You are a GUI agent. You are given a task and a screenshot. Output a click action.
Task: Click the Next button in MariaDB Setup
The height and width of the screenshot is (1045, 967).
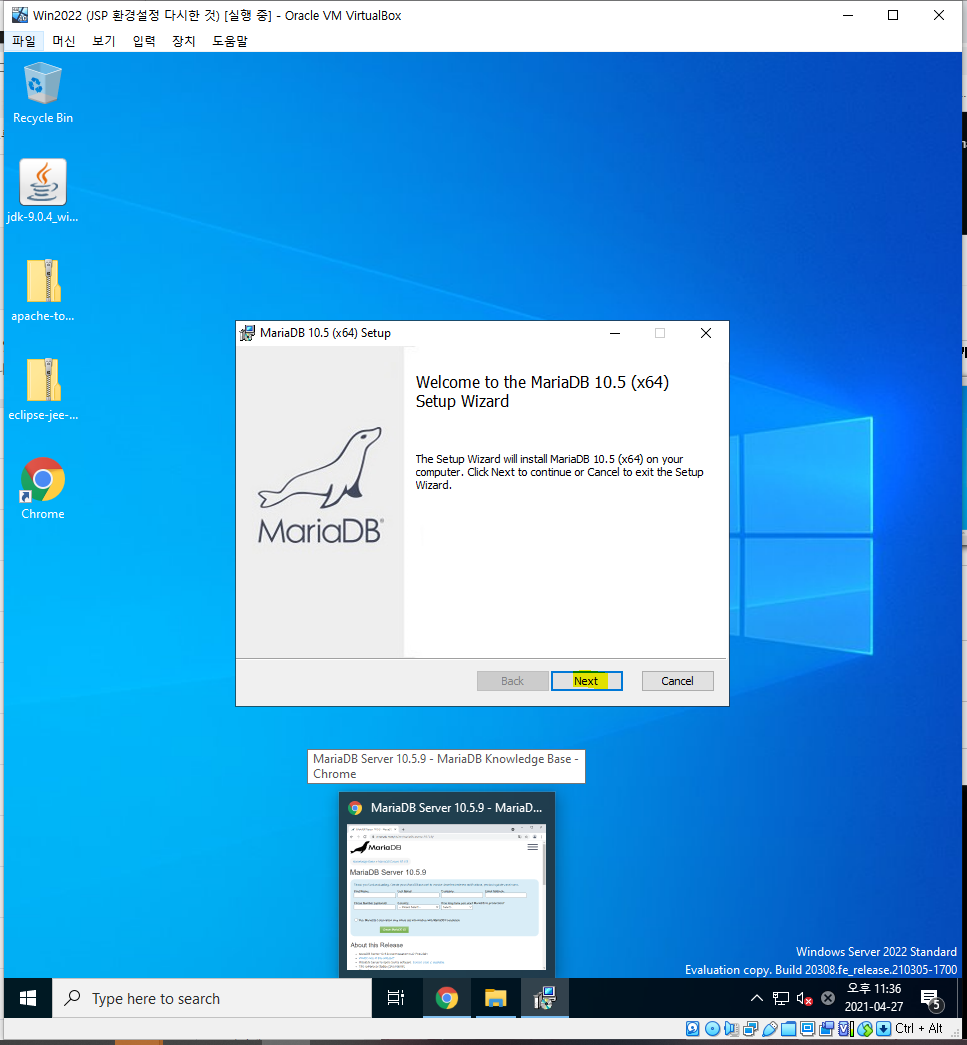coord(586,680)
